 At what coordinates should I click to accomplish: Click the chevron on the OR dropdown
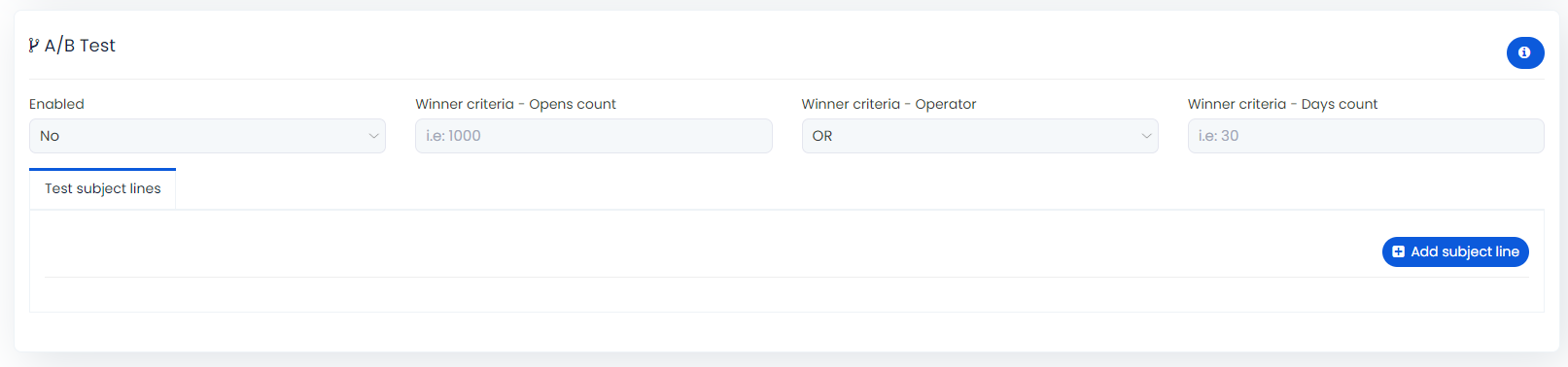1146,136
